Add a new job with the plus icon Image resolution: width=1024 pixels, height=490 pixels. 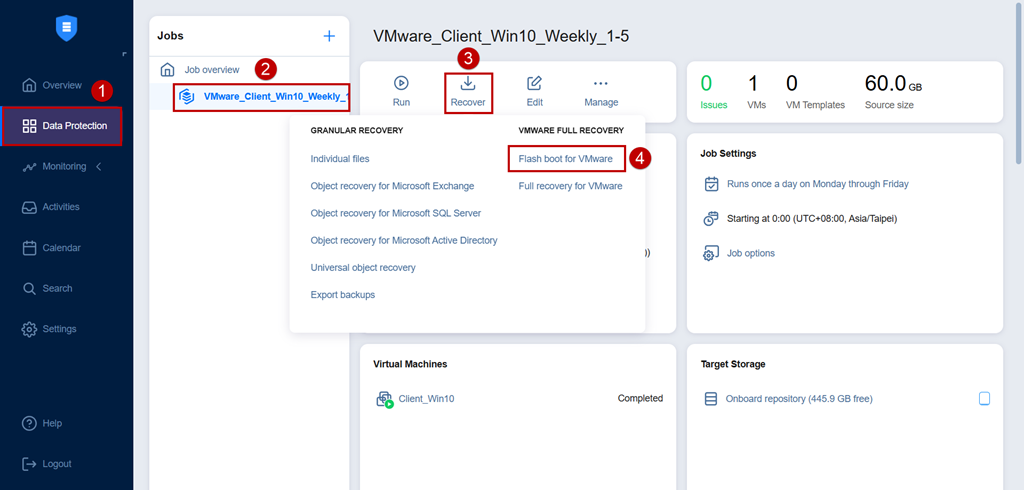[329, 36]
